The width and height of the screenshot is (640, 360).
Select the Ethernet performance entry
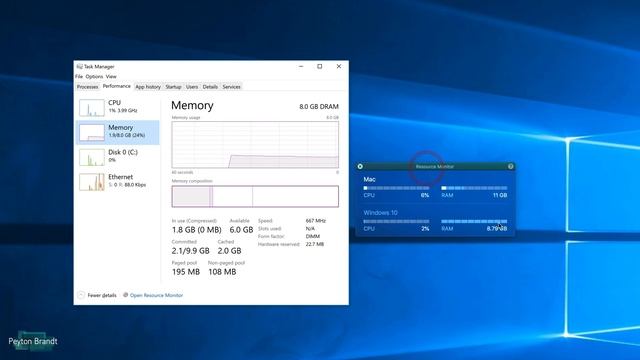(118, 182)
